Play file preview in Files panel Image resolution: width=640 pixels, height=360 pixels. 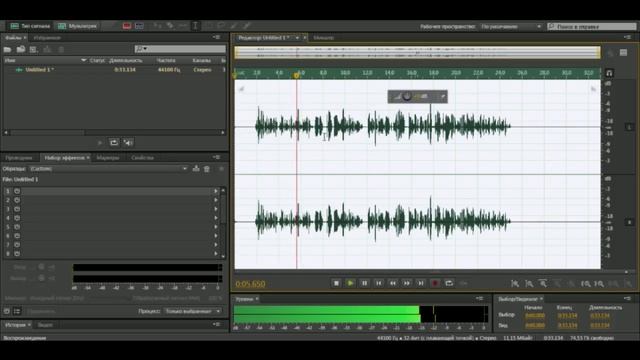(x=100, y=142)
